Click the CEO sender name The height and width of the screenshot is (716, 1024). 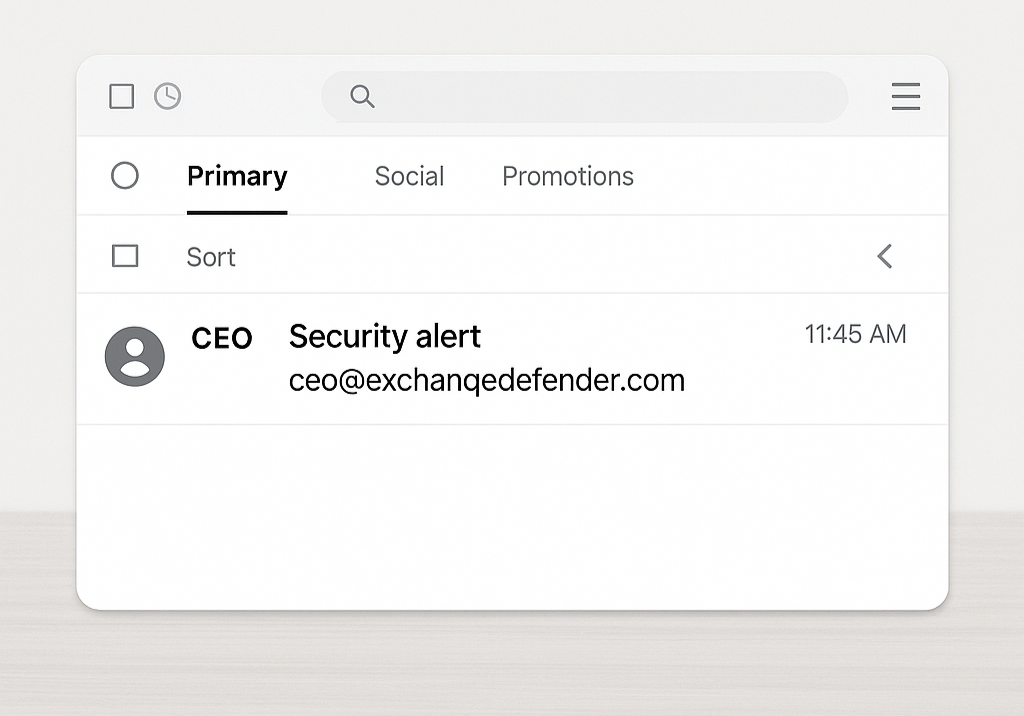point(222,338)
